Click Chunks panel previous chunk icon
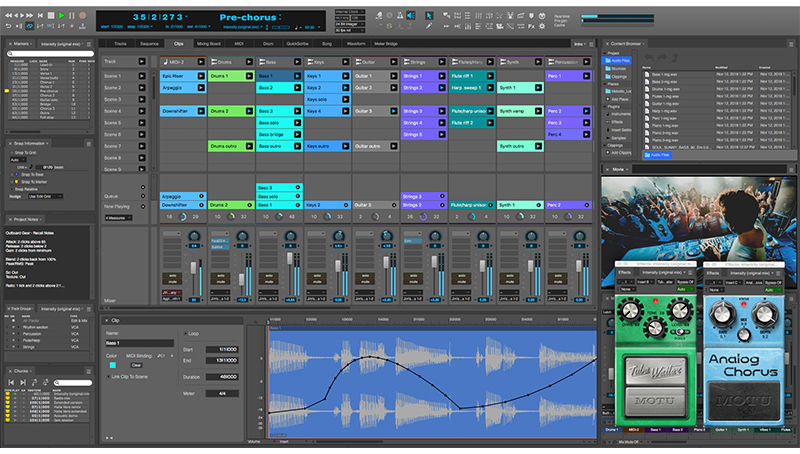 (x=11, y=382)
